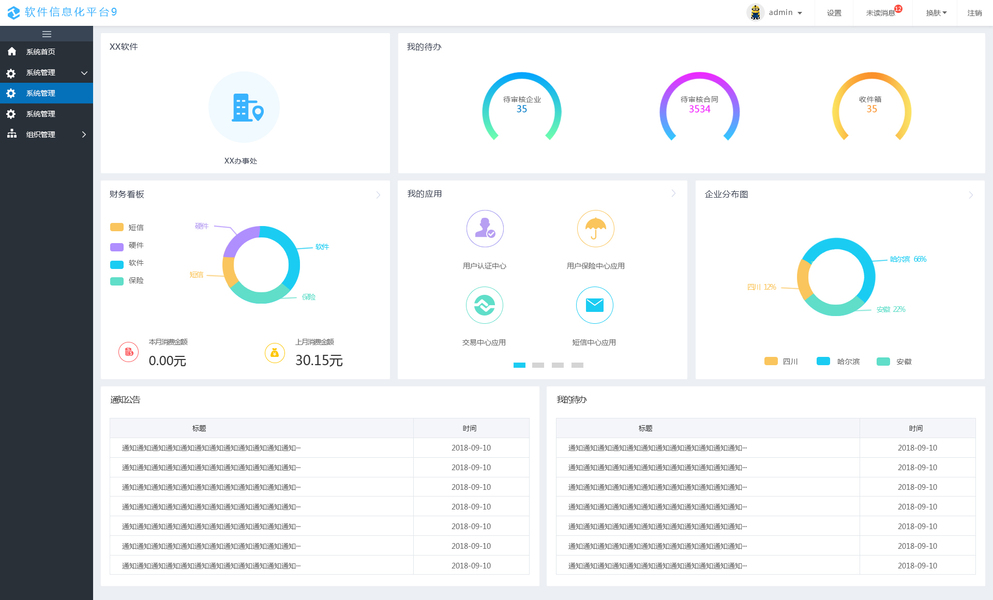Click the red 12 notification badge
The width and height of the screenshot is (993, 600).
point(898,9)
